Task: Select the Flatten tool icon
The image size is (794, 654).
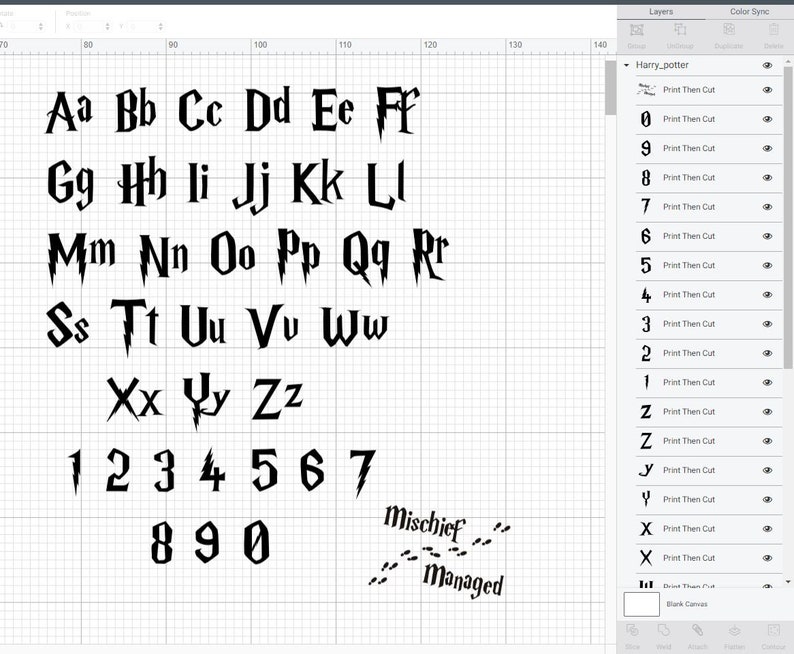Action: (x=735, y=630)
